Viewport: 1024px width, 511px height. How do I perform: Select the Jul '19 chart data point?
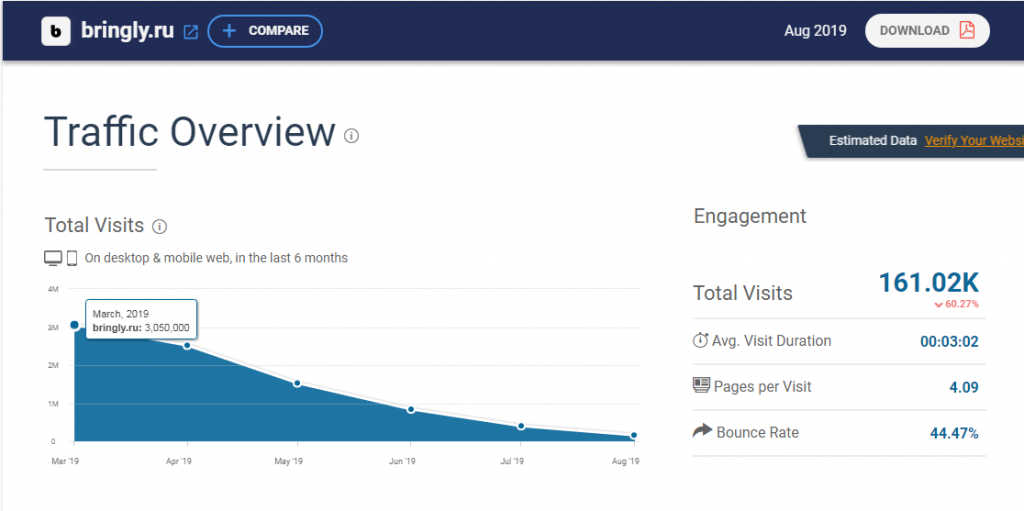521,427
